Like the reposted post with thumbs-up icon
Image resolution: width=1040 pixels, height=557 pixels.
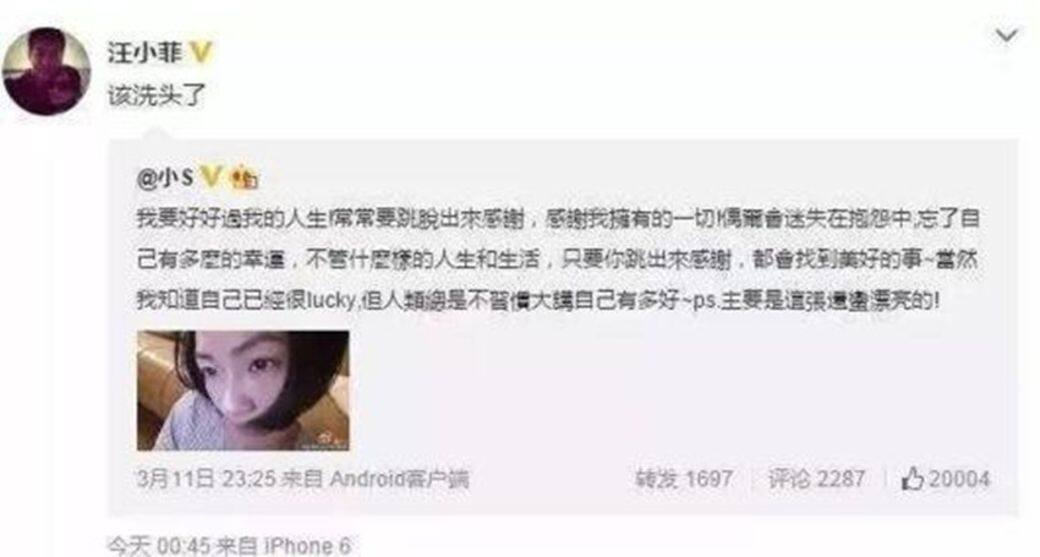point(912,478)
